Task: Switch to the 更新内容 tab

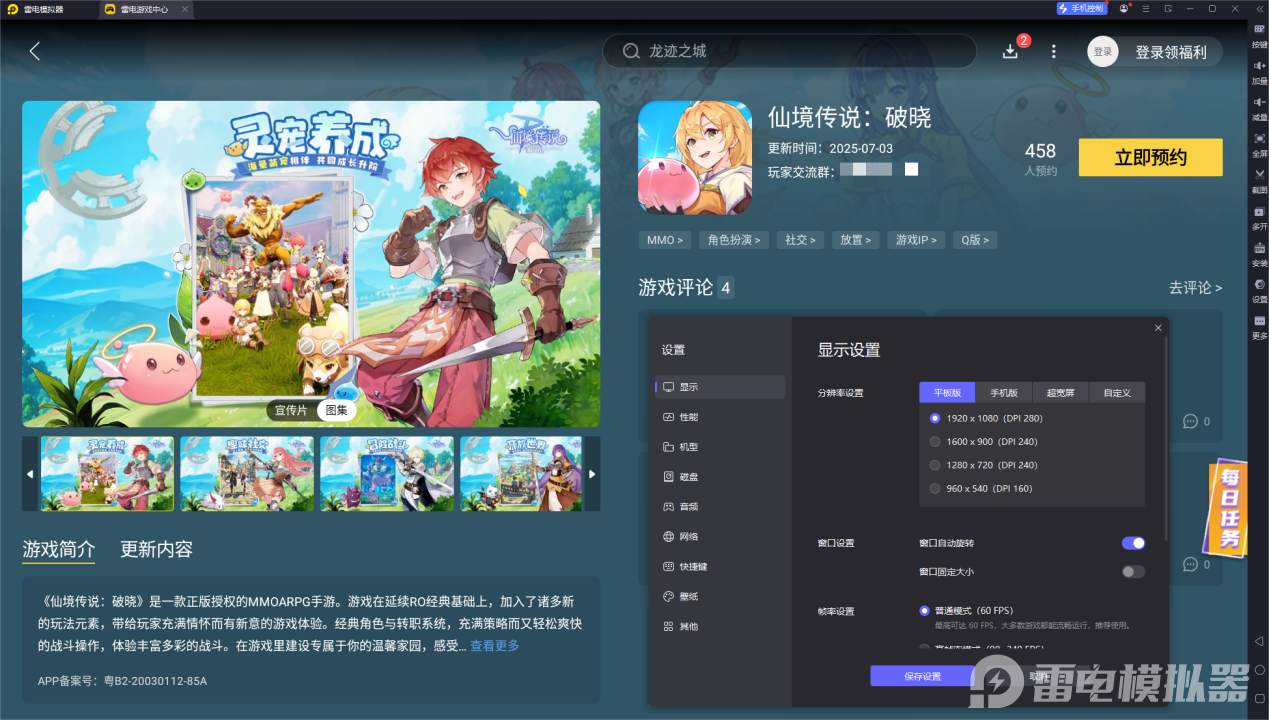Action: [x=157, y=549]
